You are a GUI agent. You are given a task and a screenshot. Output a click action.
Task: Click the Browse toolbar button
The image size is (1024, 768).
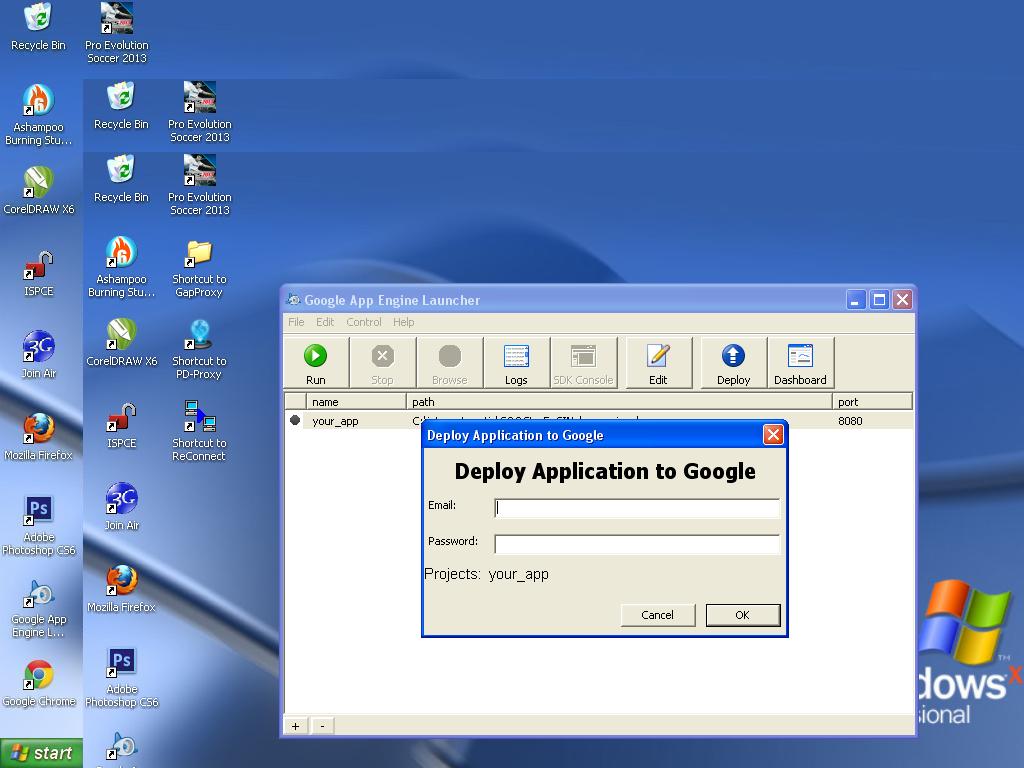coord(449,363)
